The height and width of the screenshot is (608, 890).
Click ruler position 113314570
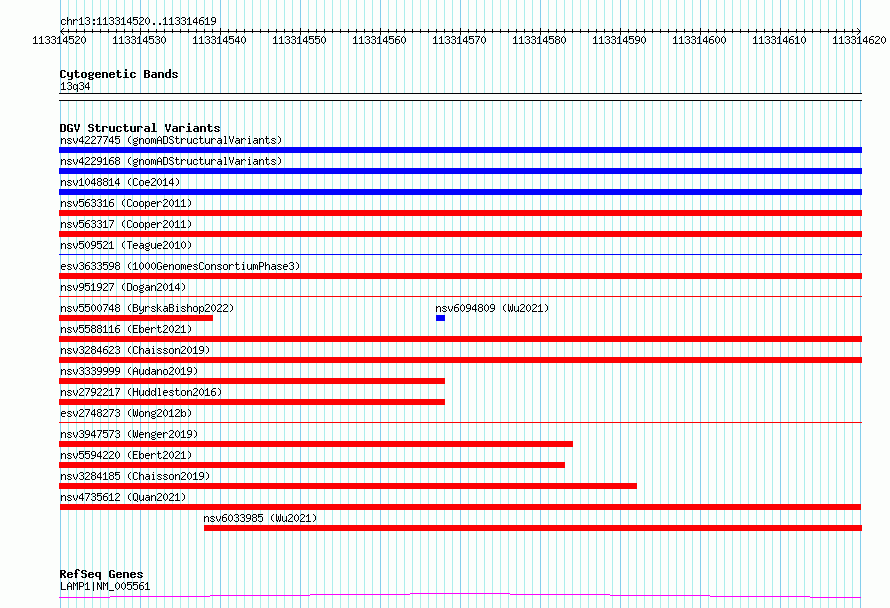(459, 40)
